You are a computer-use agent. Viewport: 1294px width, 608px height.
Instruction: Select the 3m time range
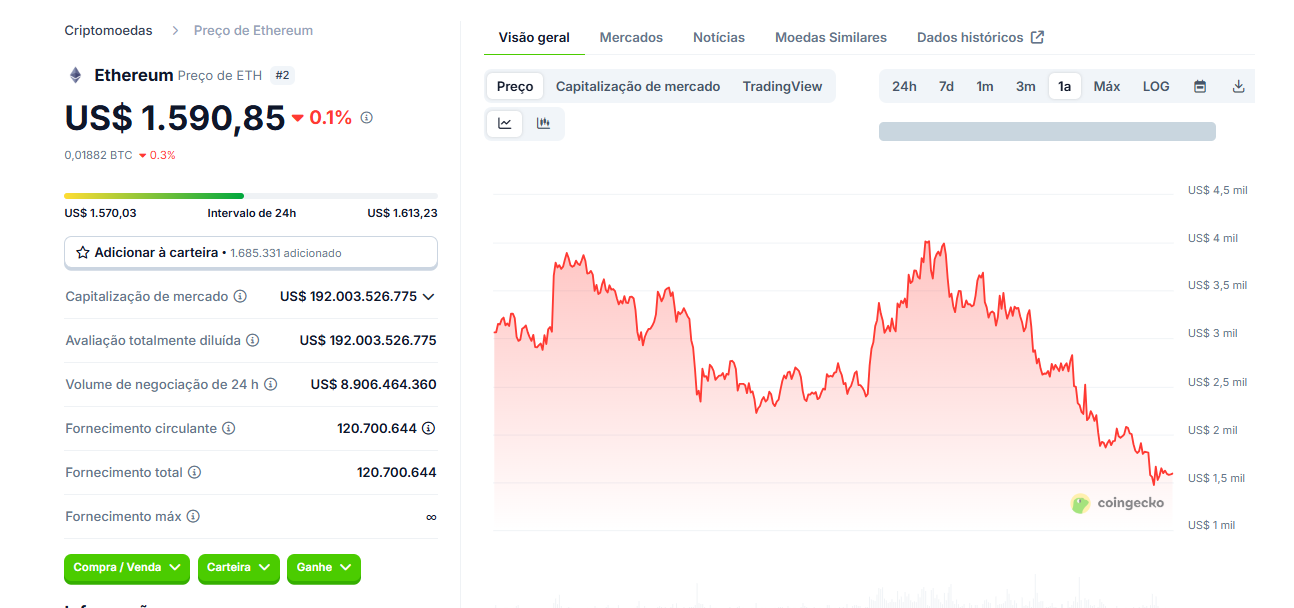click(1026, 87)
